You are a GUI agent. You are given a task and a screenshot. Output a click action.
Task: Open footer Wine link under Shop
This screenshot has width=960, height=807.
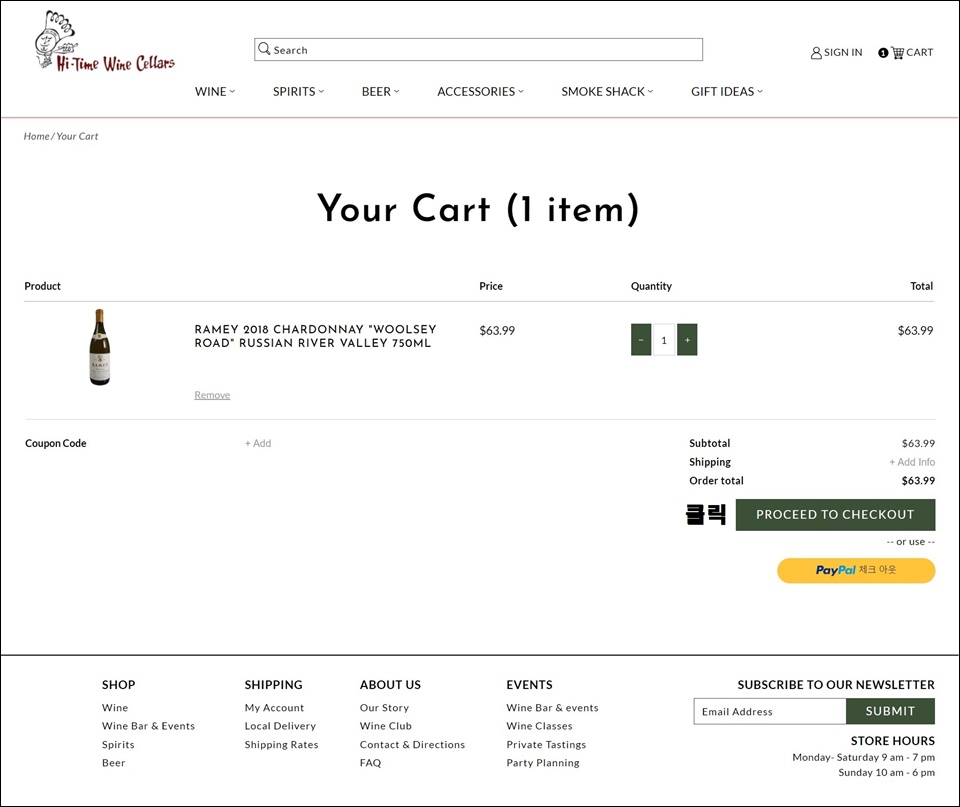click(115, 708)
